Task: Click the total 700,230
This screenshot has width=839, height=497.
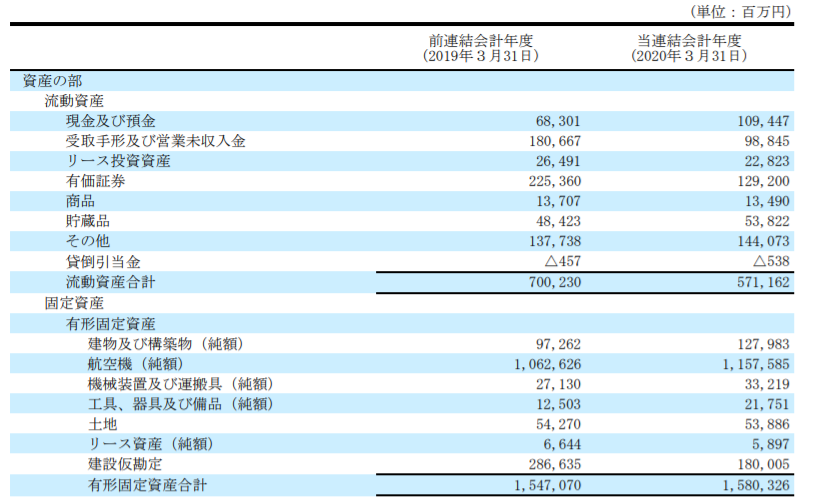Action: pos(555,282)
